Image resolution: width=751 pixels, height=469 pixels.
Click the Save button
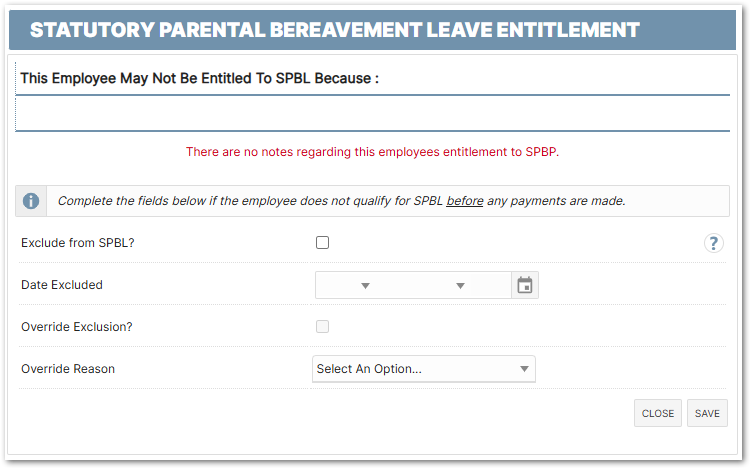click(707, 413)
